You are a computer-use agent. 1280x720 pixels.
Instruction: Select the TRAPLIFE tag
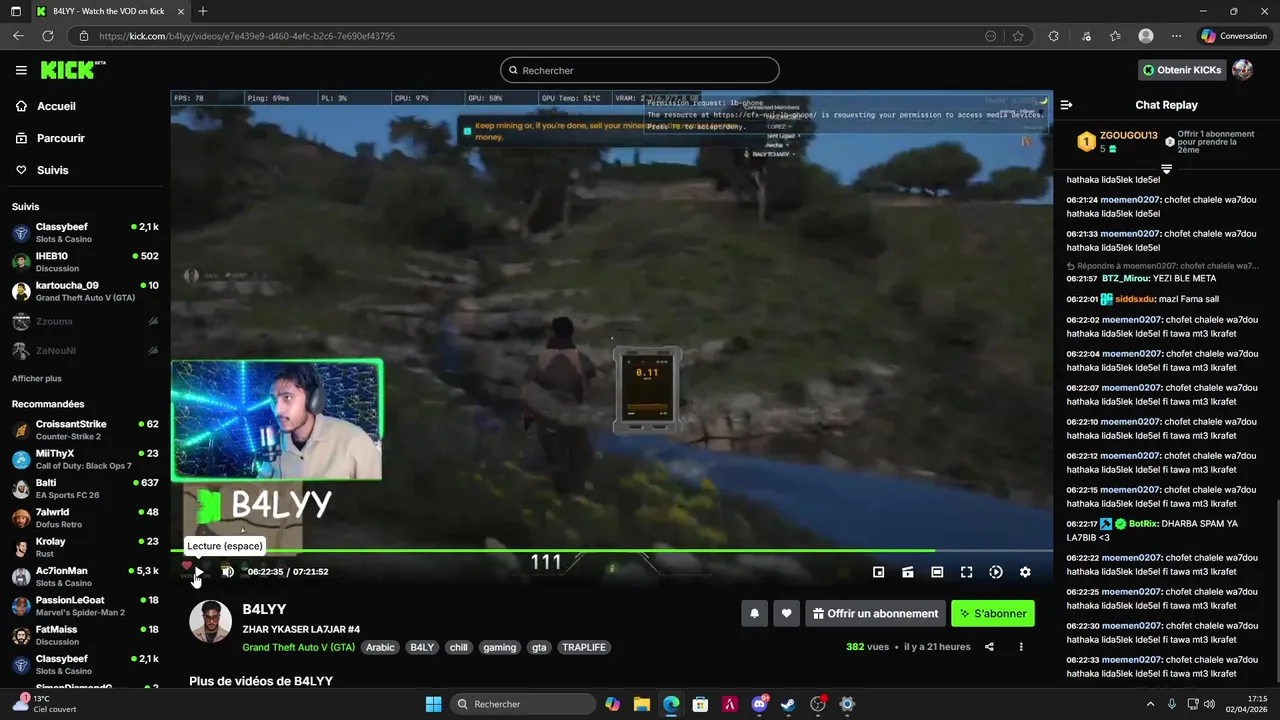[584, 647]
